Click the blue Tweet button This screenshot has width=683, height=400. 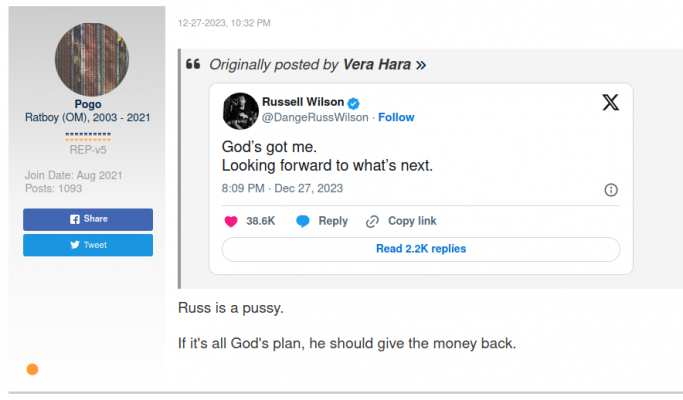[88, 245]
